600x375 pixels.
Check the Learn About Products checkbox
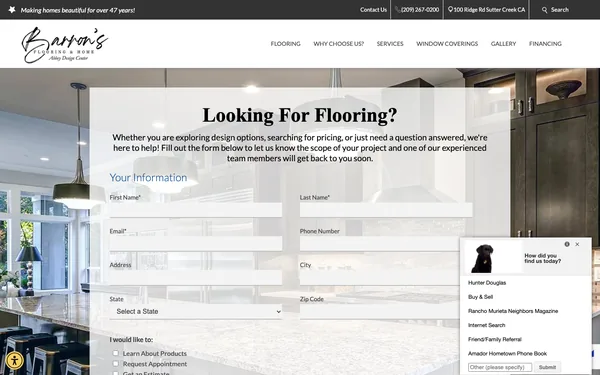coord(116,353)
